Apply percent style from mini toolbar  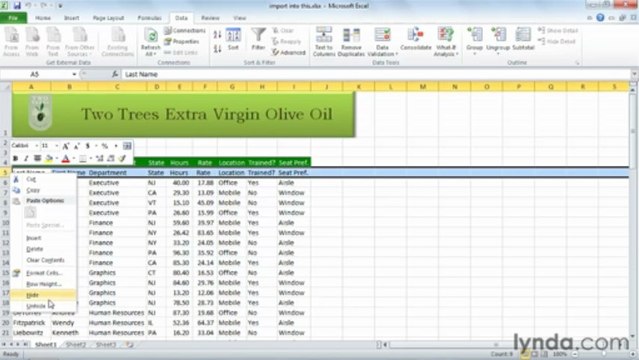click(x=105, y=146)
